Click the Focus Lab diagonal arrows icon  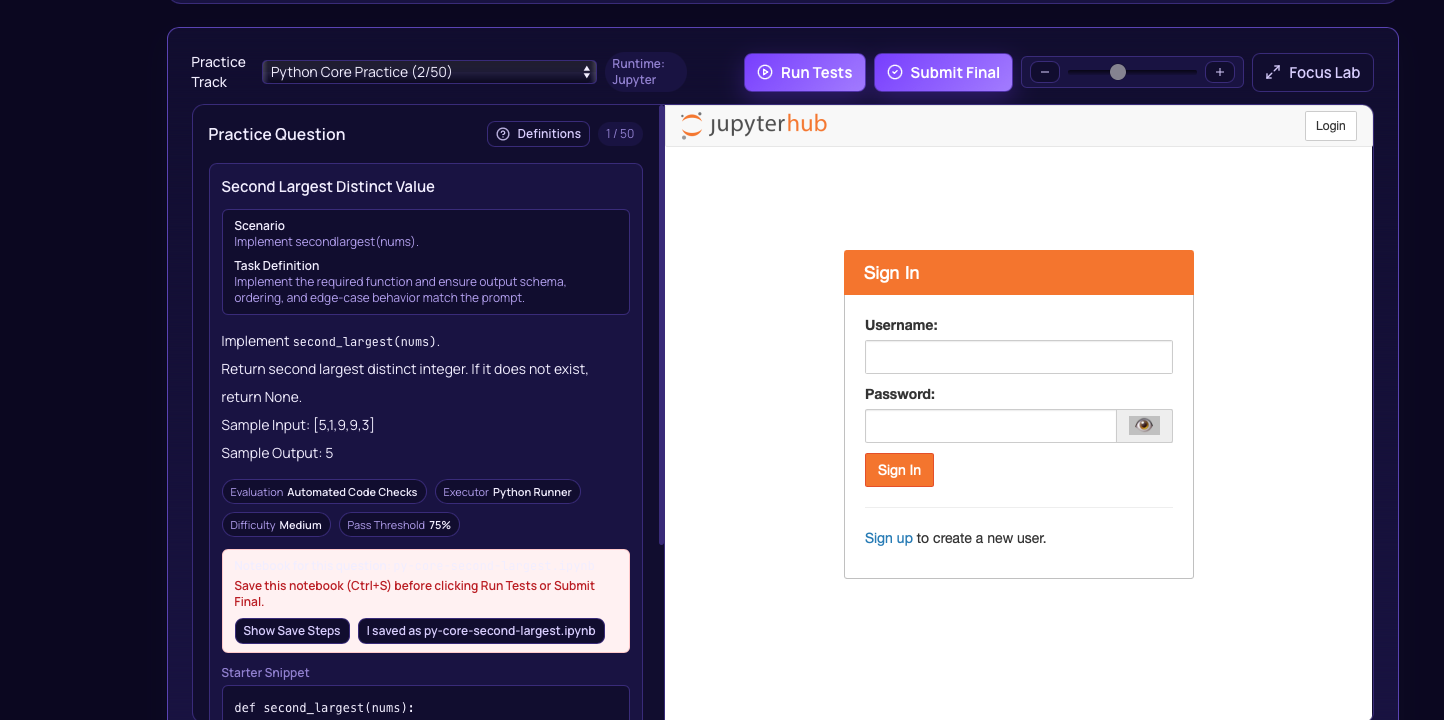click(x=1273, y=72)
